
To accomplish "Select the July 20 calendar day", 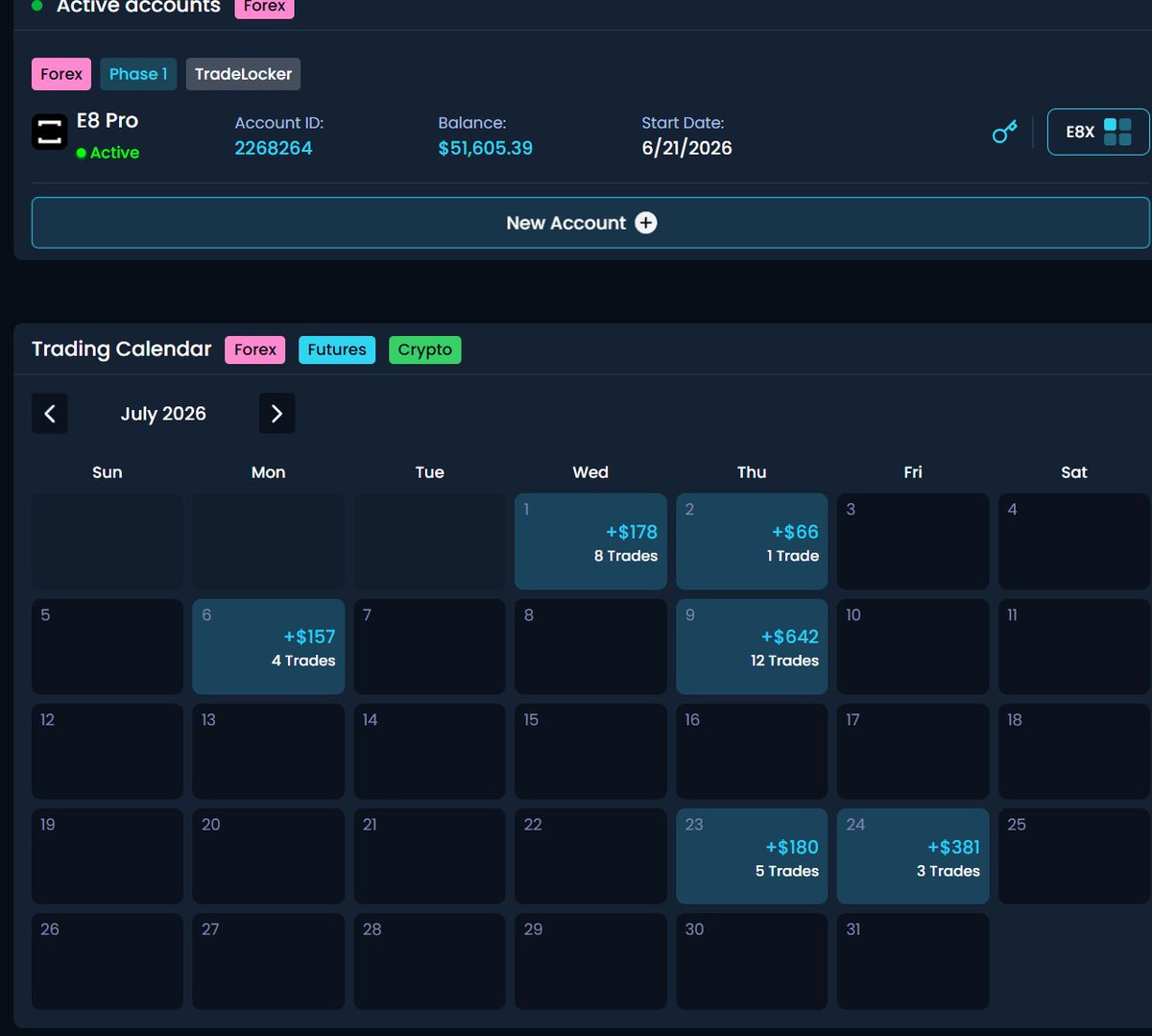I will coord(268,856).
